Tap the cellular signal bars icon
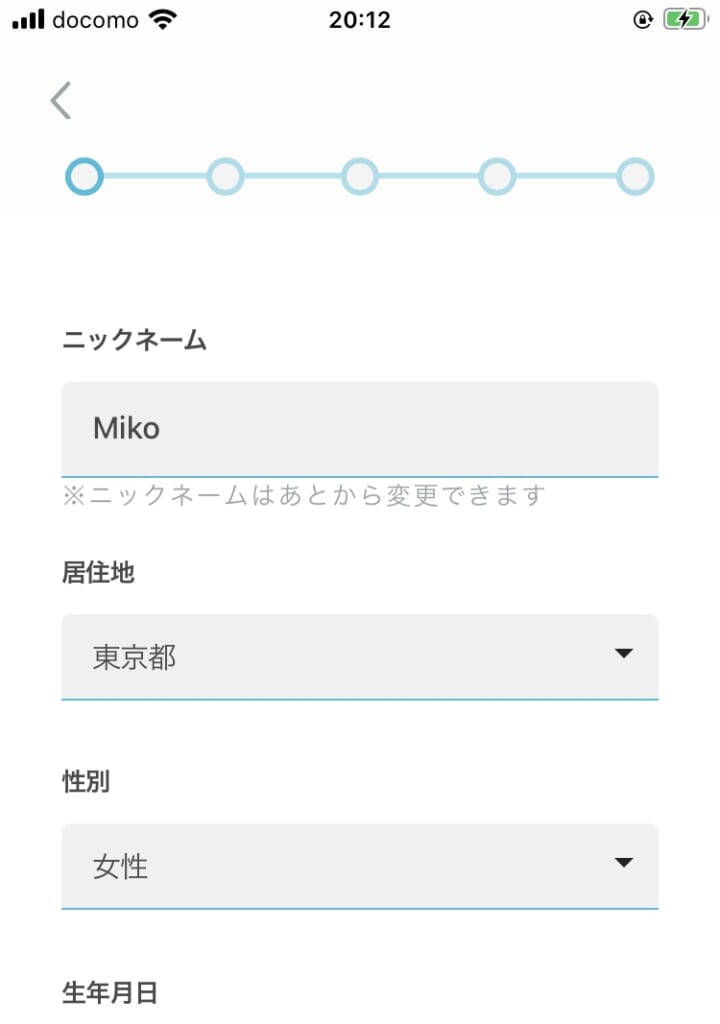Screen dimensions: 720x1024 [29, 20]
